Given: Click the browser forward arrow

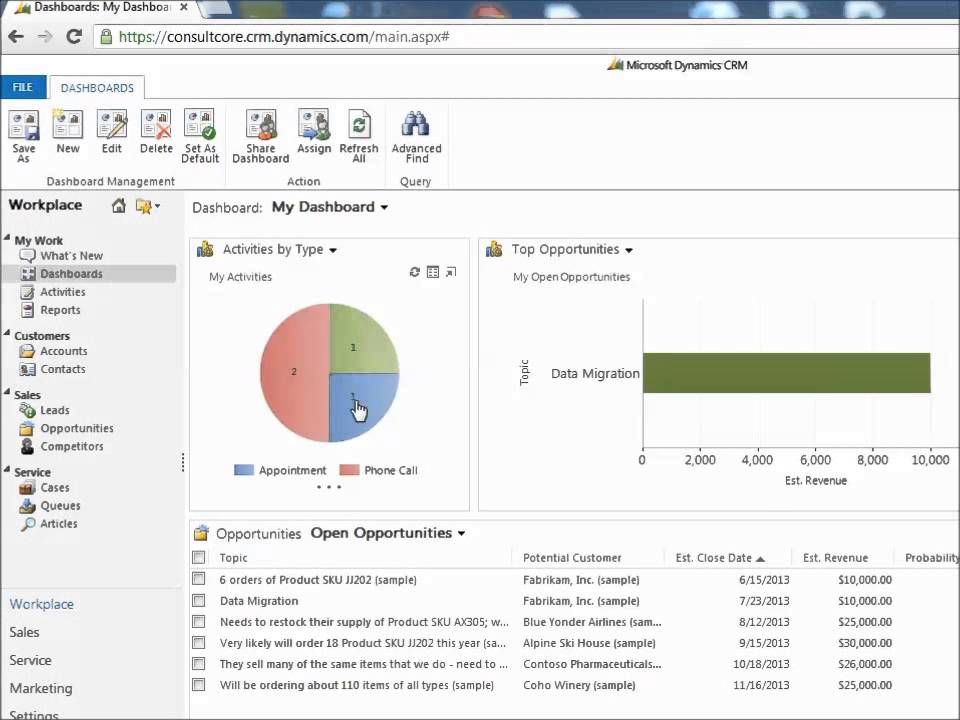Looking at the screenshot, I should click(x=45, y=37).
